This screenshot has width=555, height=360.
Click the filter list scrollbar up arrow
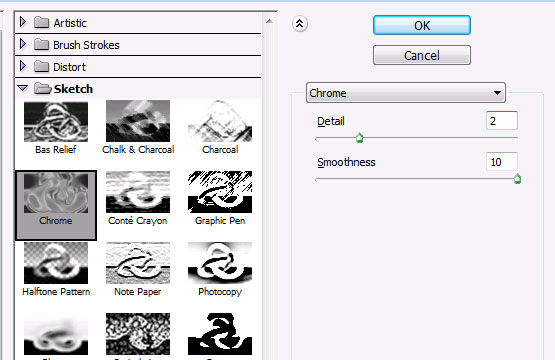(x=269, y=22)
